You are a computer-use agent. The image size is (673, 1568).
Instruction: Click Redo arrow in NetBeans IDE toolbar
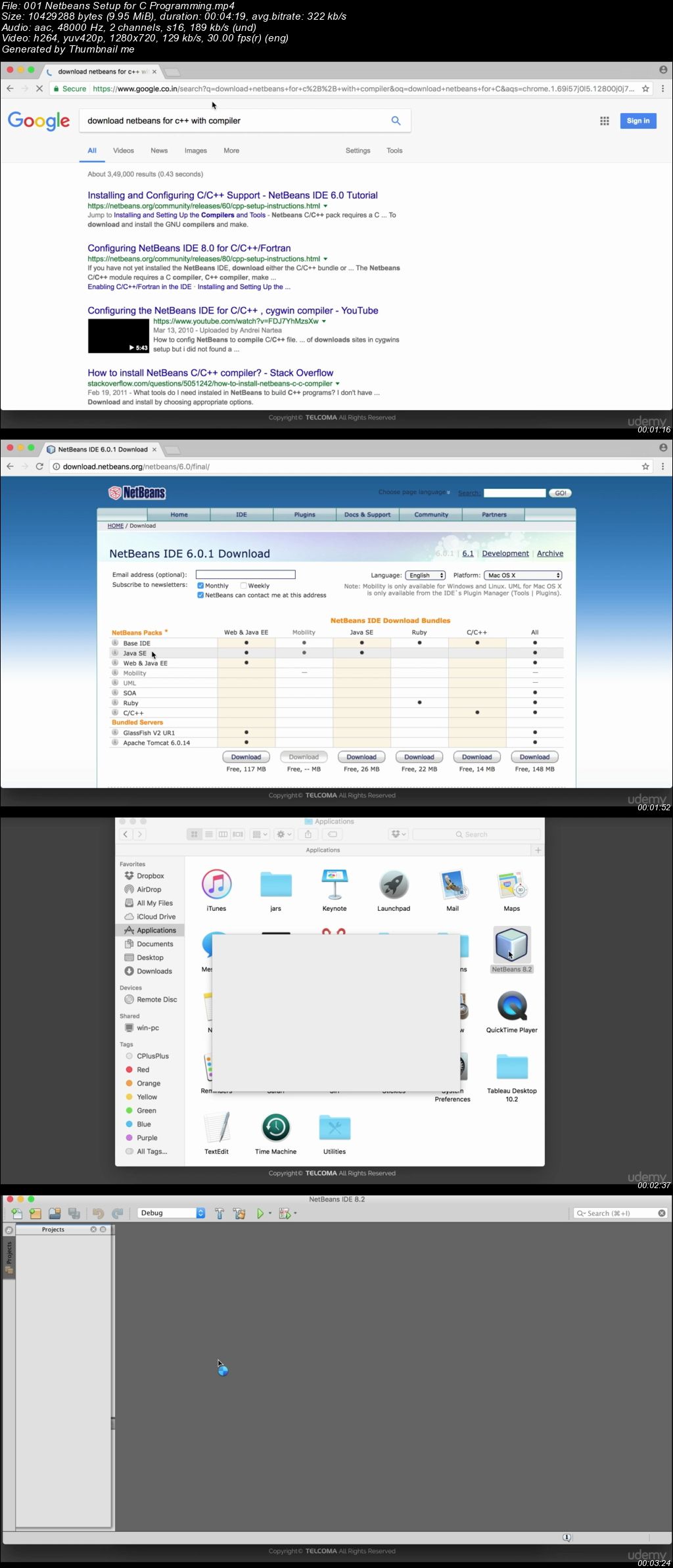click(118, 1213)
